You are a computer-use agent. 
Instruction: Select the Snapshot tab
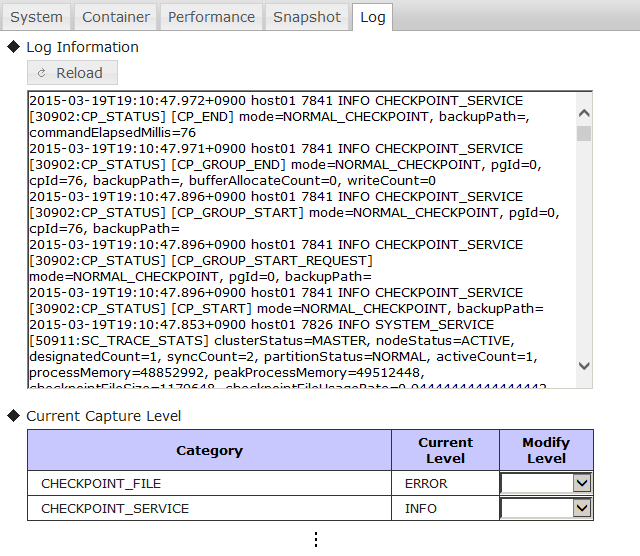pos(307,17)
